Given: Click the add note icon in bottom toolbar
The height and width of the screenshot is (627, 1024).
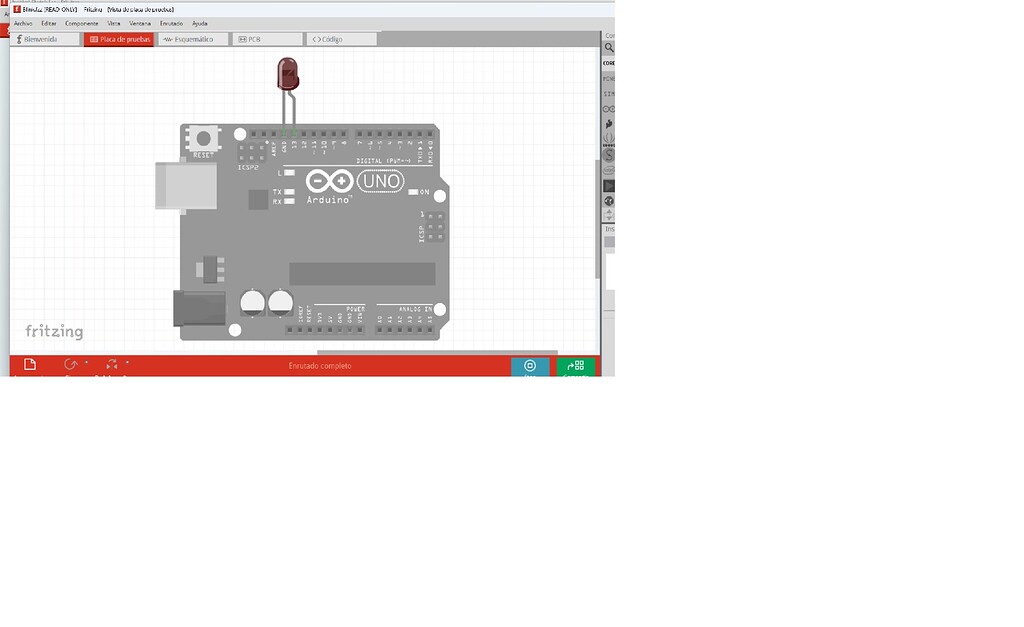Looking at the screenshot, I should click(30, 364).
